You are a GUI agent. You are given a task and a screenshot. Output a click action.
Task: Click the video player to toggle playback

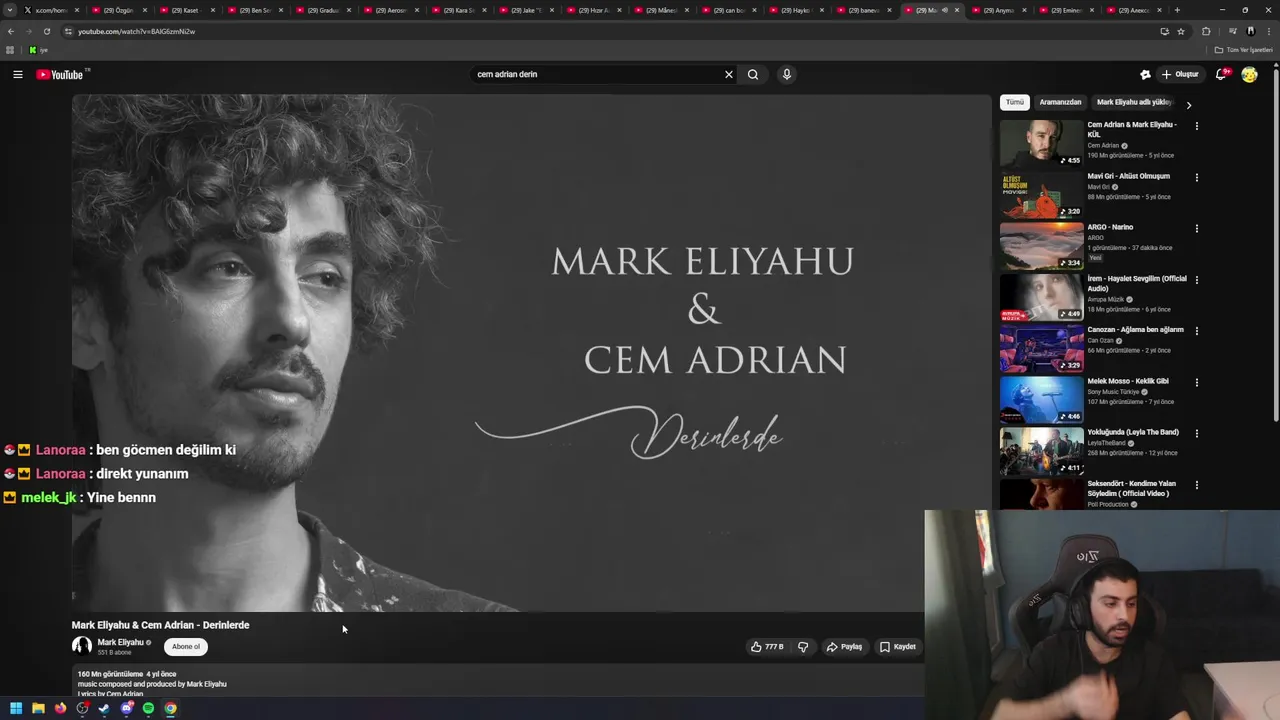(x=530, y=352)
